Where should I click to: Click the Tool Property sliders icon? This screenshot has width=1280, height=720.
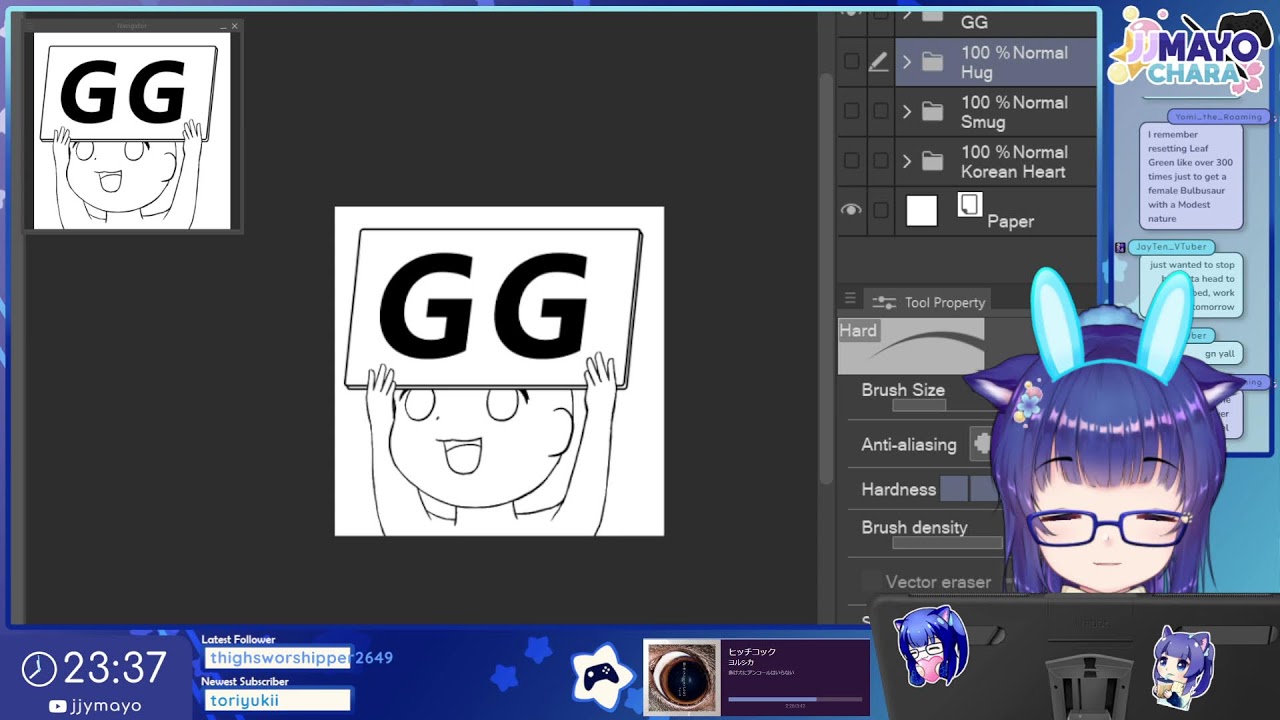(x=884, y=302)
